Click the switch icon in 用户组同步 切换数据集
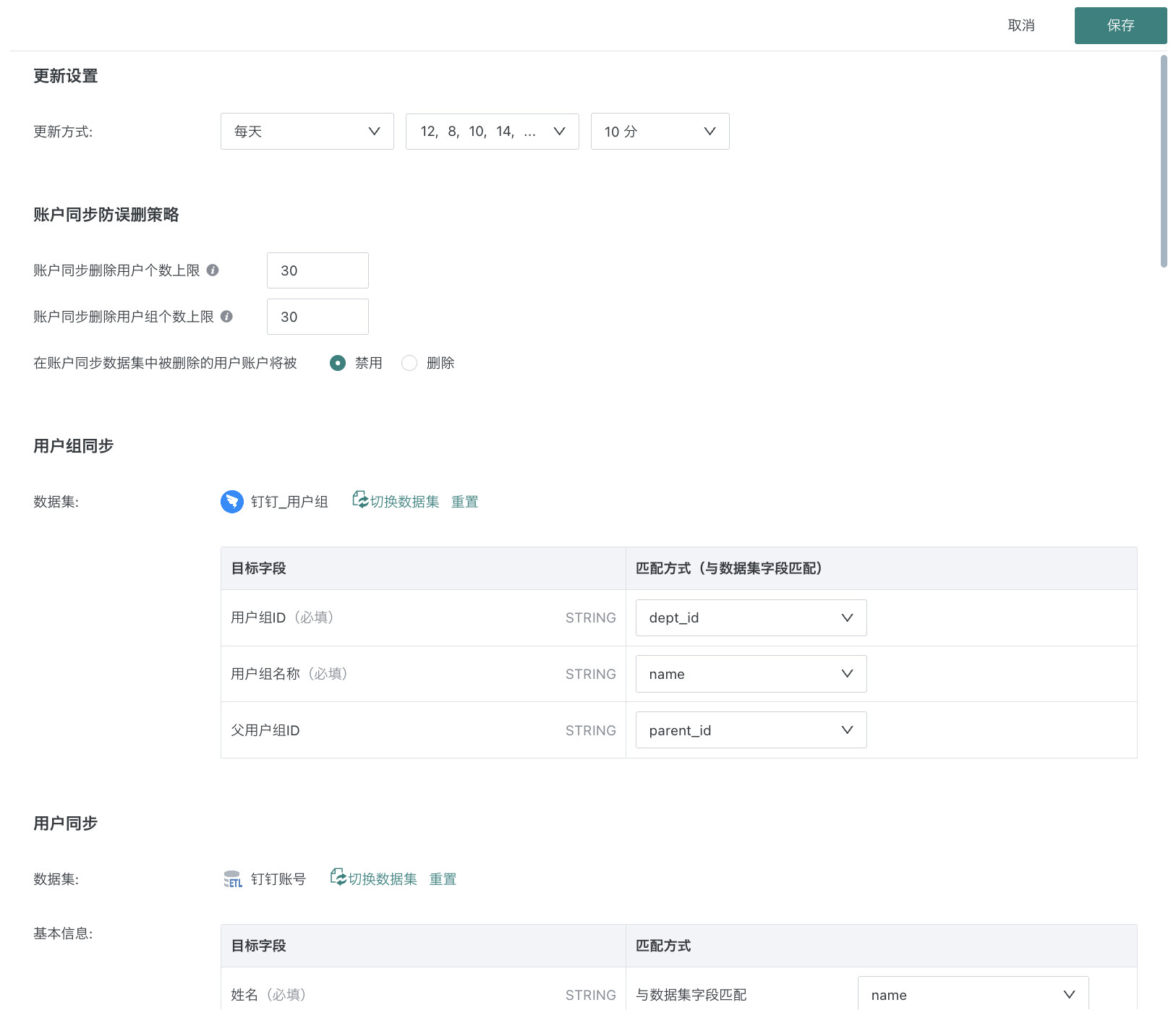This screenshot has width=1176, height=1018. coord(359,500)
